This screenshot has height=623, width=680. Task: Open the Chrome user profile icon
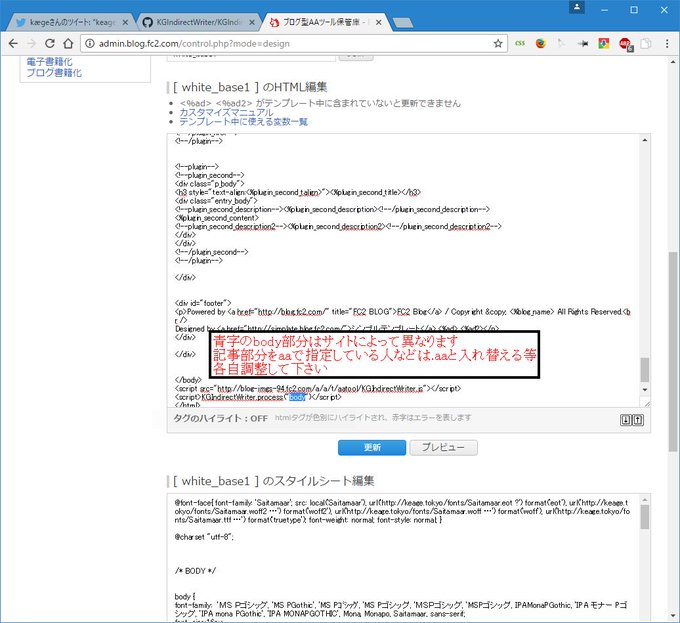[577, 7]
